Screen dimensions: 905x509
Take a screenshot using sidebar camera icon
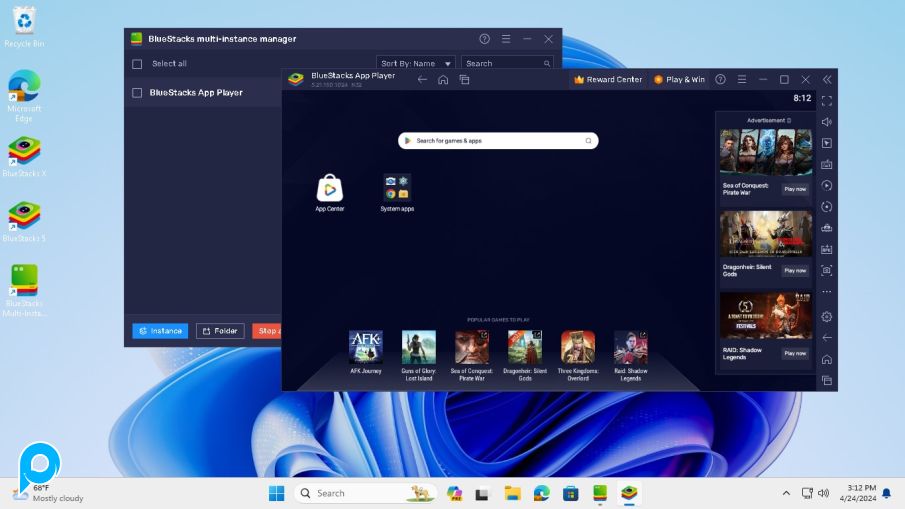tap(826, 270)
